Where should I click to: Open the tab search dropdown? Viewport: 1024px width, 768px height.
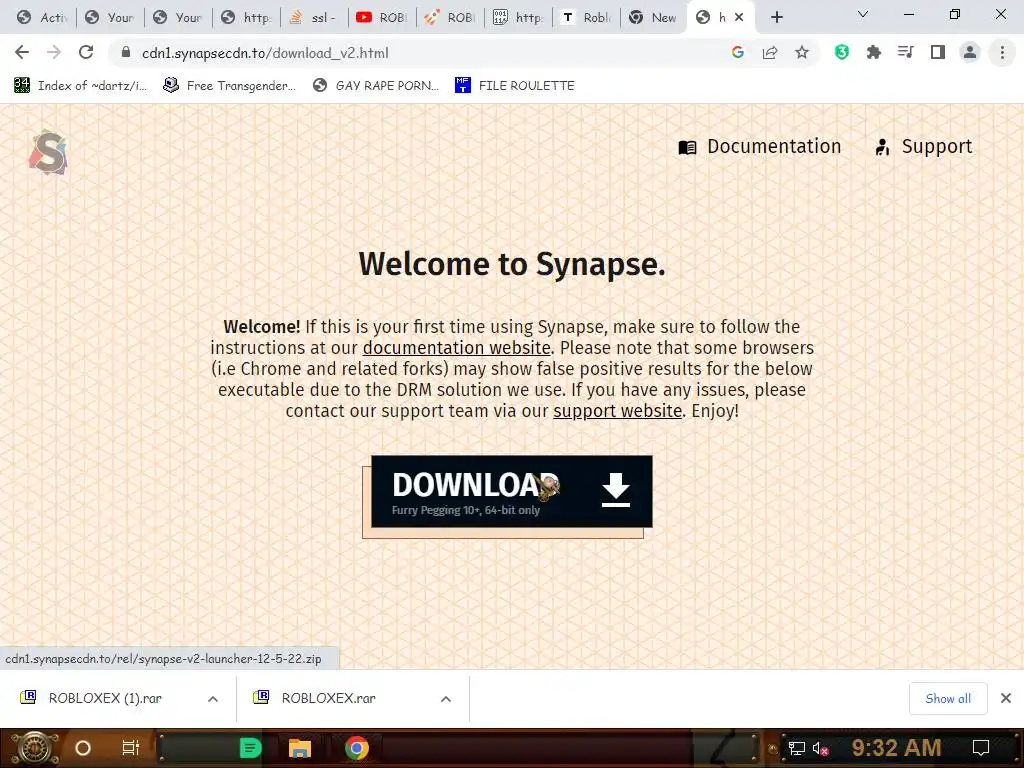point(863,14)
